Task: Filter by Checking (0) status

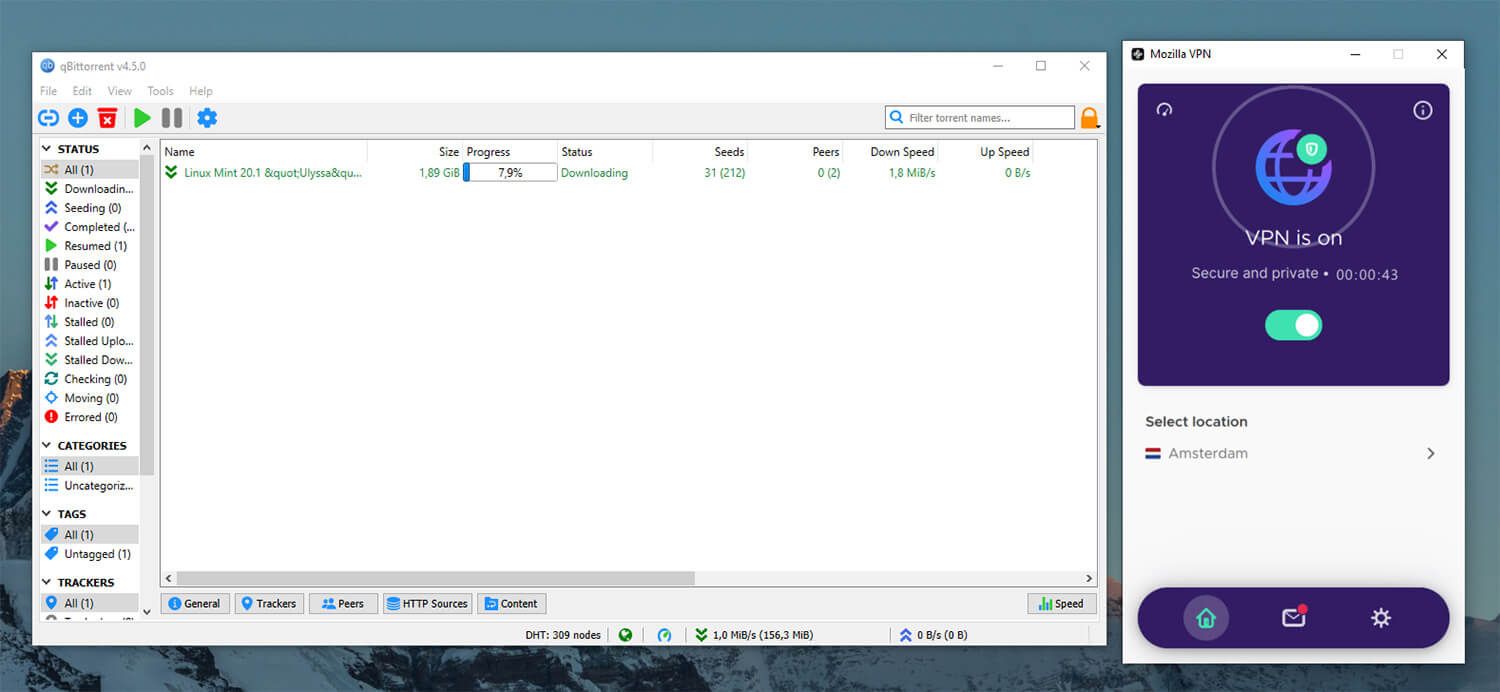Action: click(x=90, y=379)
